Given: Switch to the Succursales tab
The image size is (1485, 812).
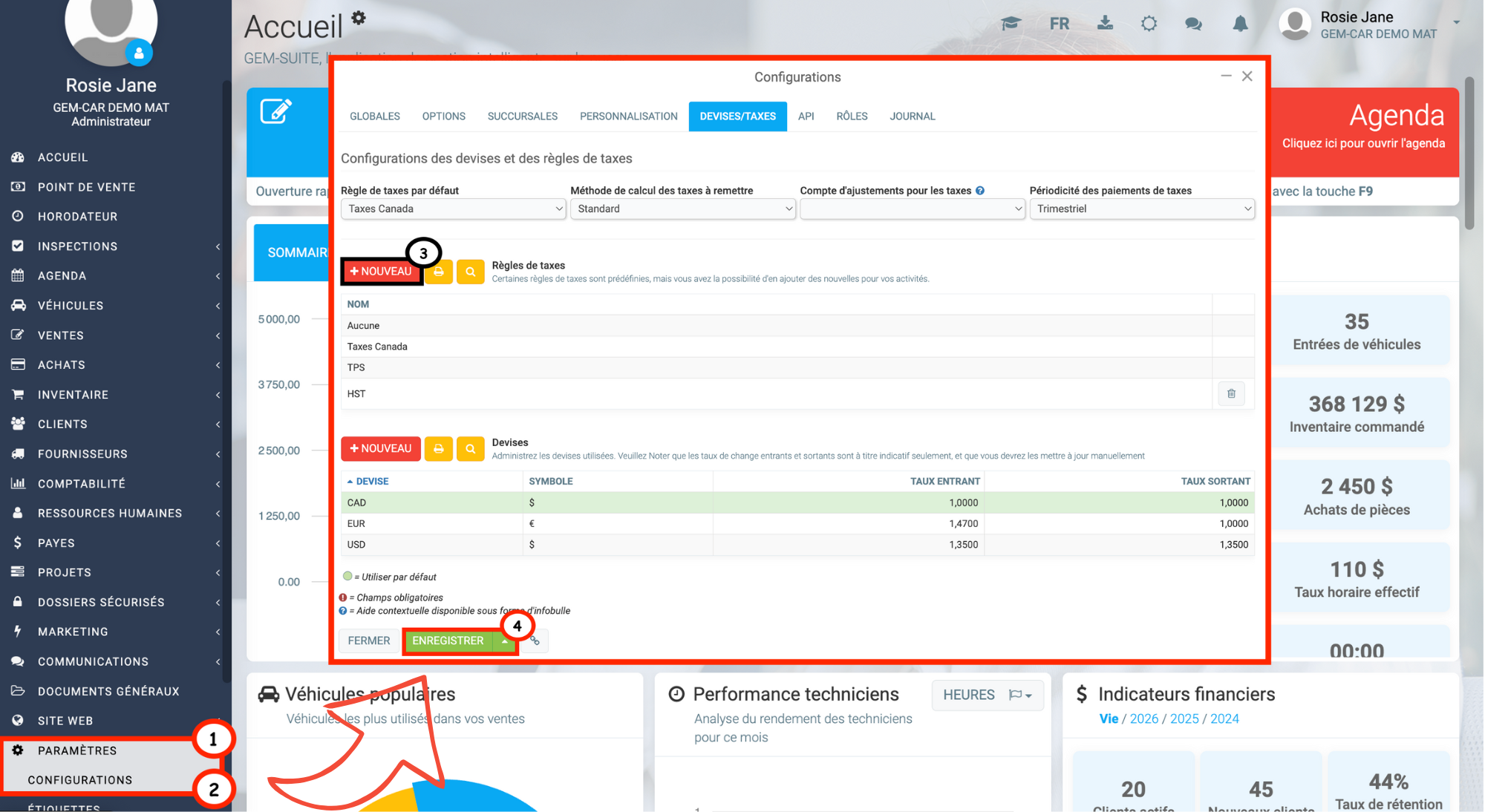Looking at the screenshot, I should [522, 117].
